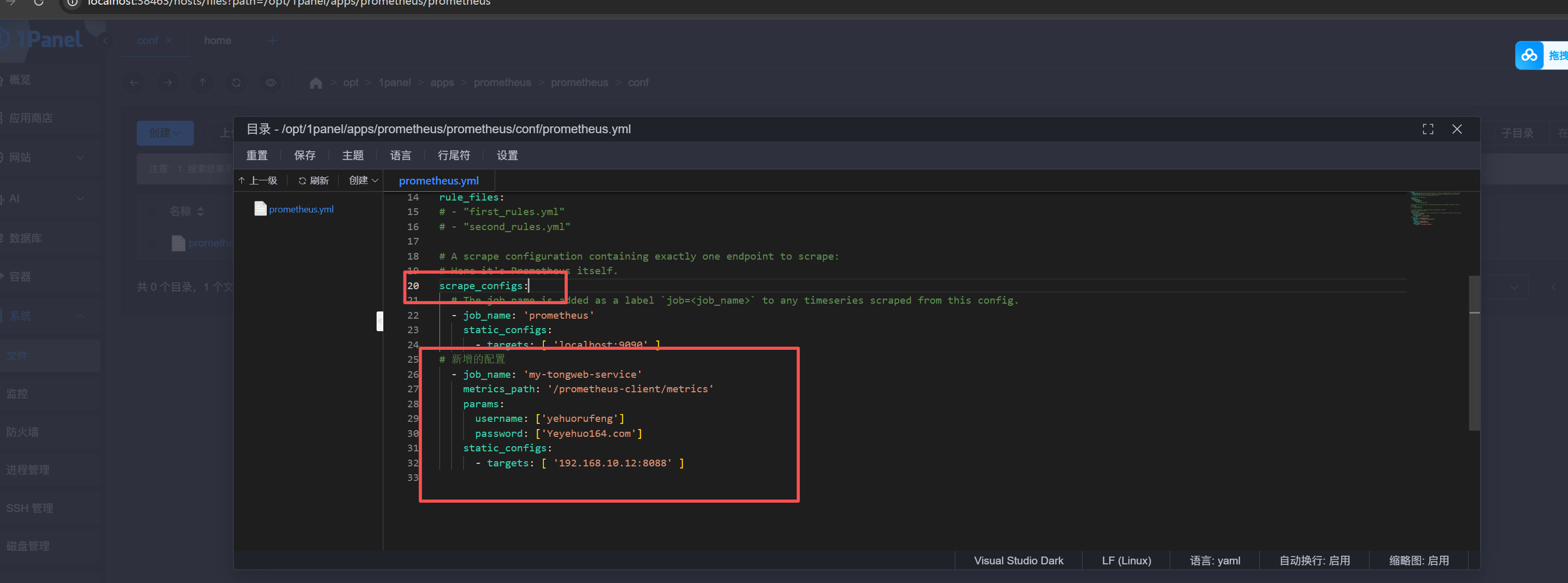1568x583 pixels.
Task: Toggle 自动换行 word wrap in status bar
Action: (x=1314, y=561)
